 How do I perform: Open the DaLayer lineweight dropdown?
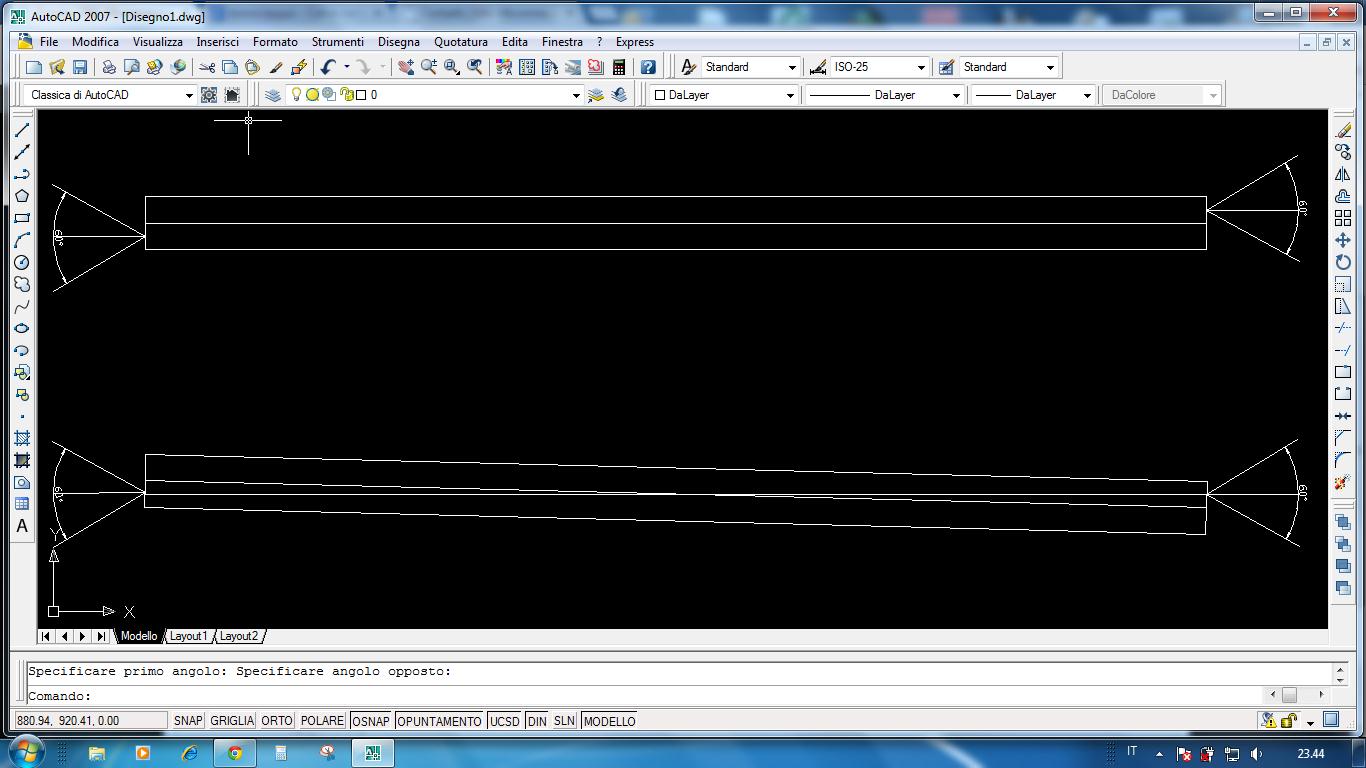click(1087, 95)
